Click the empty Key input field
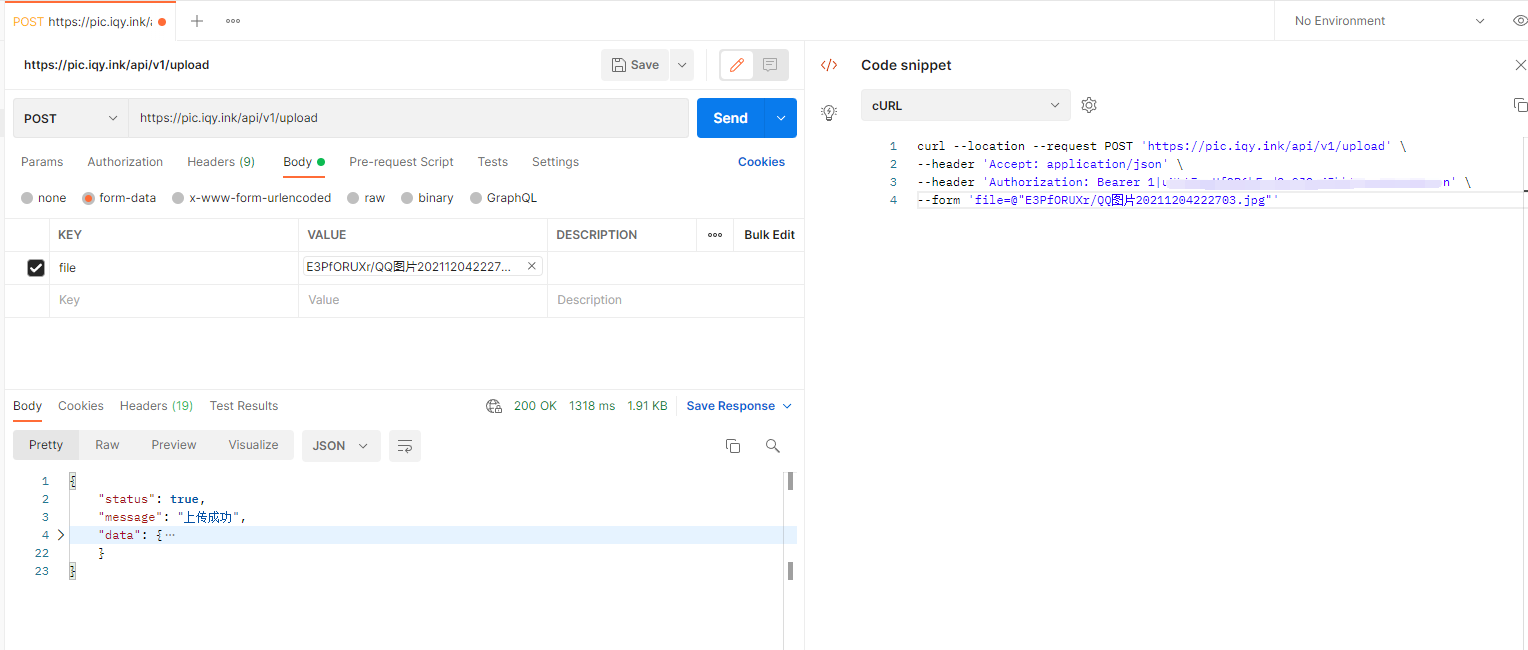The image size is (1528, 650). click(174, 300)
